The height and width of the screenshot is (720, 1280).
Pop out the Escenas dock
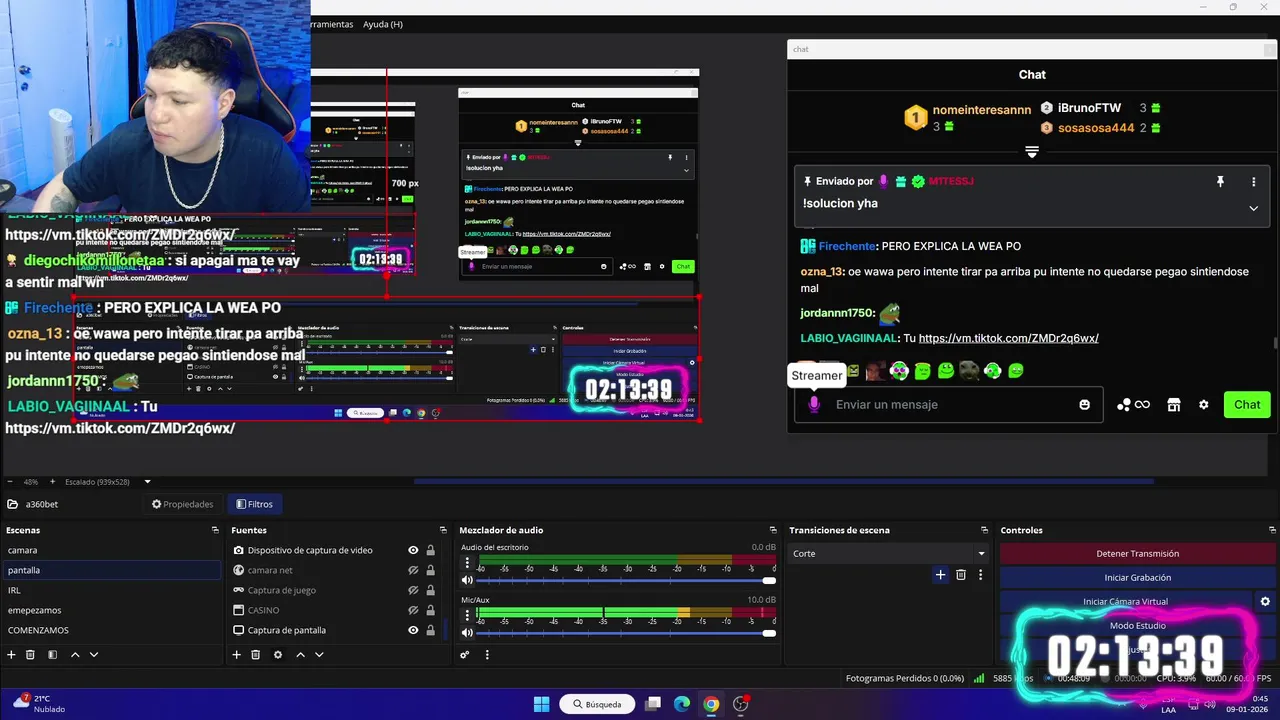tap(215, 530)
